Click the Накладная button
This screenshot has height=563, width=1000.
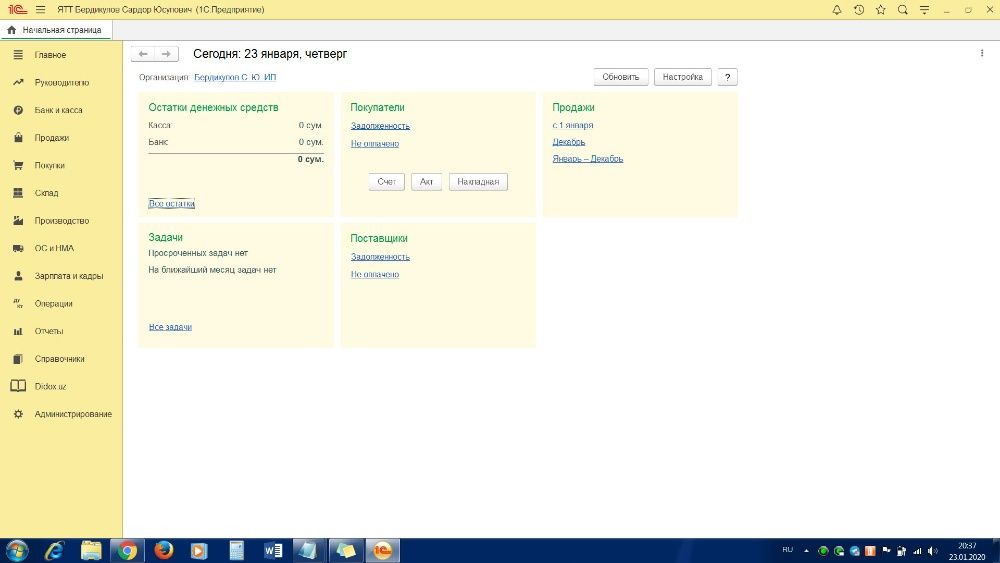tap(478, 182)
